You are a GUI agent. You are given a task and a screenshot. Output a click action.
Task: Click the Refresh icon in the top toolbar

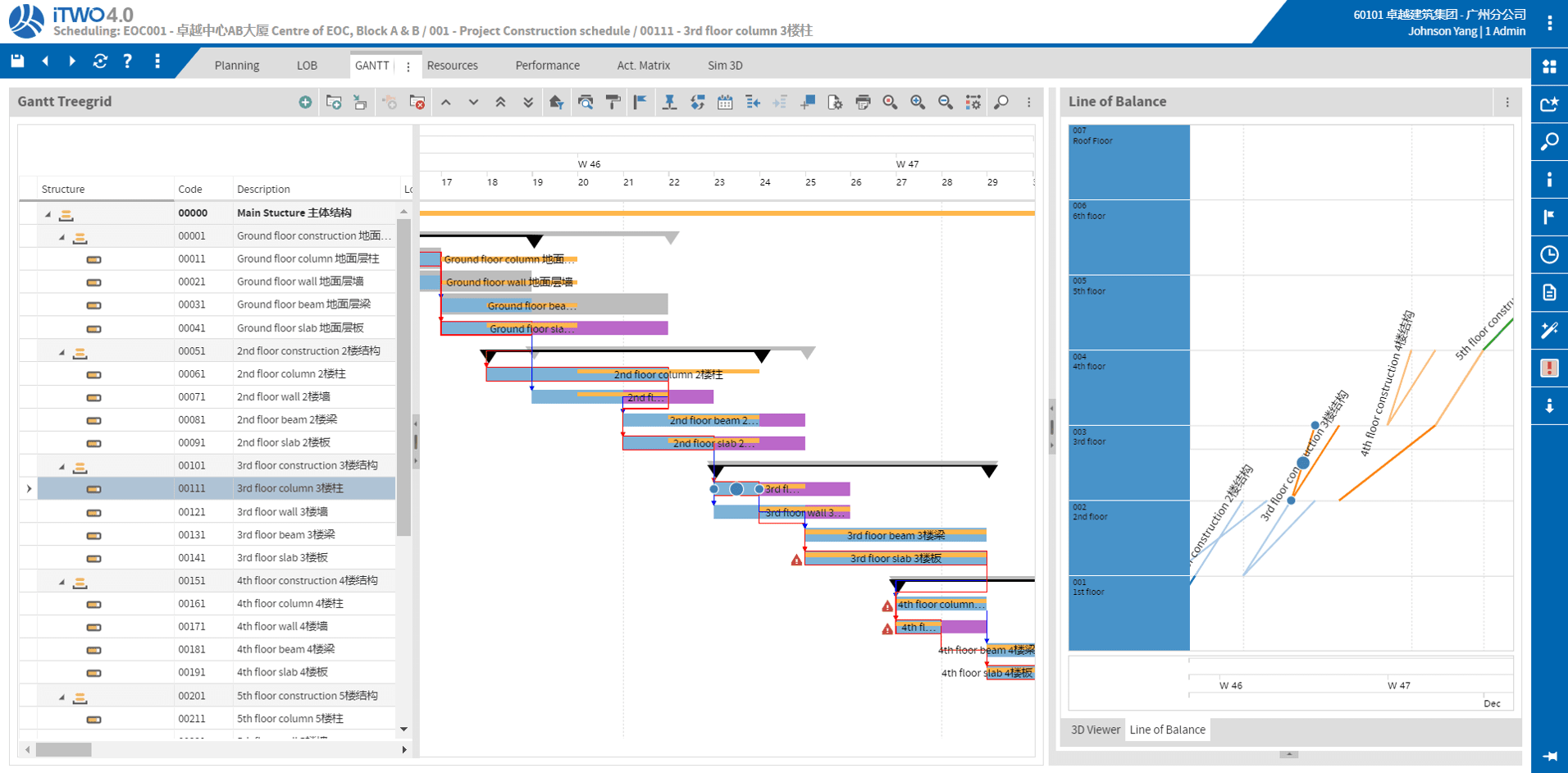(100, 62)
